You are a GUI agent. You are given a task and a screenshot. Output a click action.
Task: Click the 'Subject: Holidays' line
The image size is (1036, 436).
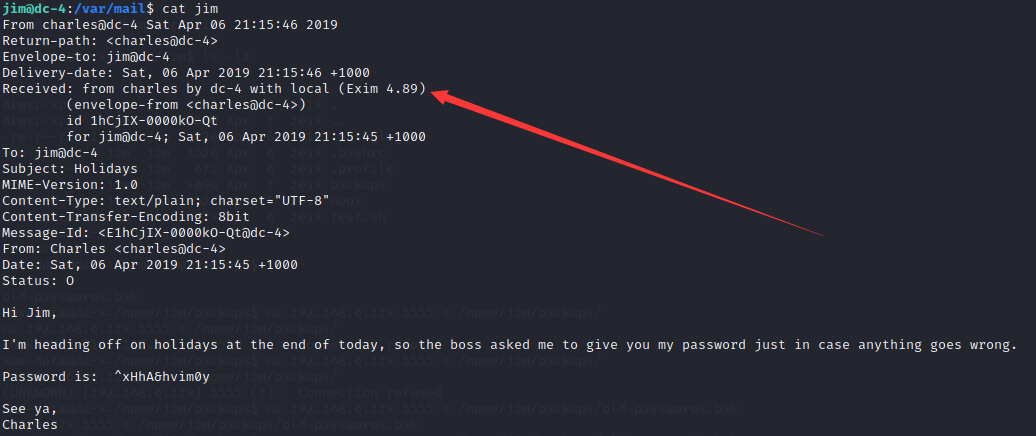pyautogui.click(x=70, y=168)
